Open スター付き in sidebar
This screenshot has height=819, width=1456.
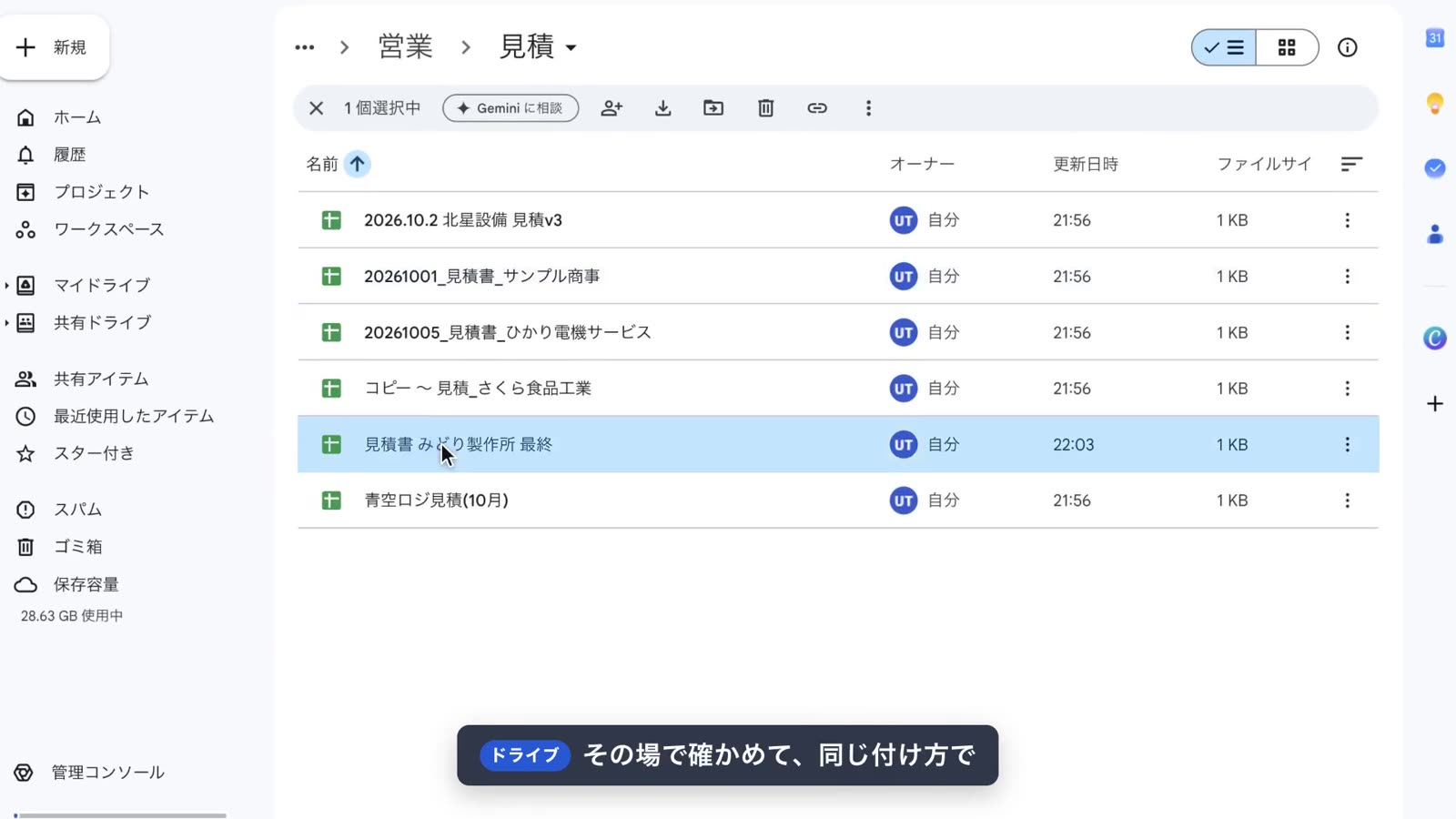pos(77,453)
